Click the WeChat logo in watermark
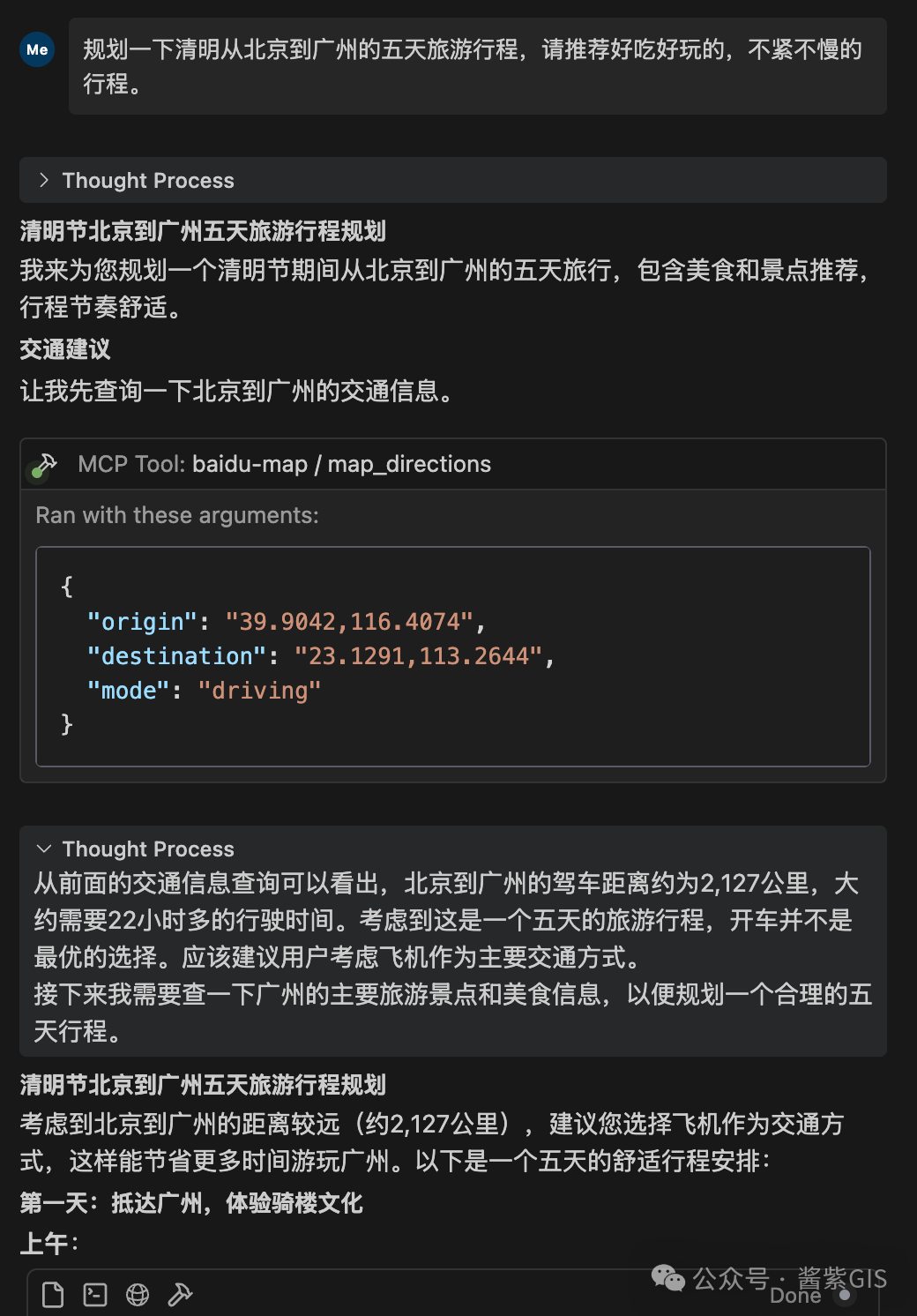The image size is (917, 1316). [x=667, y=1278]
